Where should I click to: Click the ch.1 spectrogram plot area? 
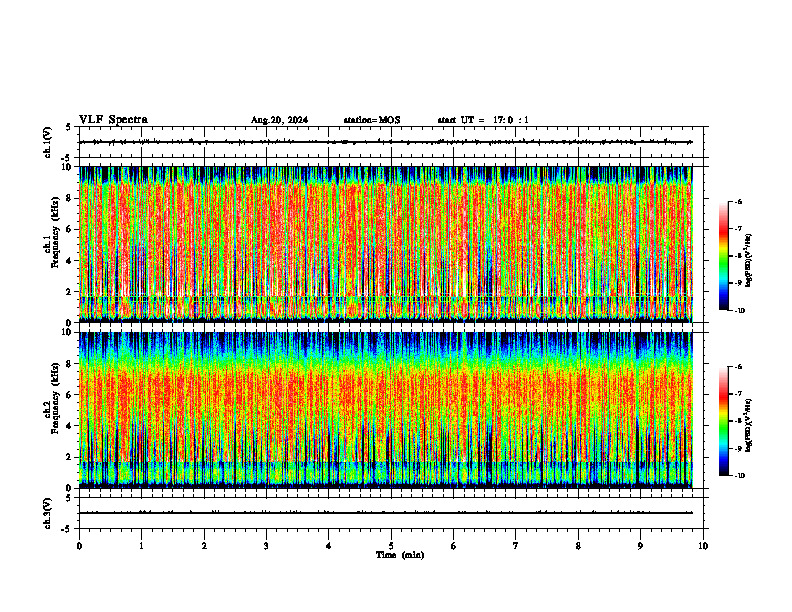coord(386,244)
